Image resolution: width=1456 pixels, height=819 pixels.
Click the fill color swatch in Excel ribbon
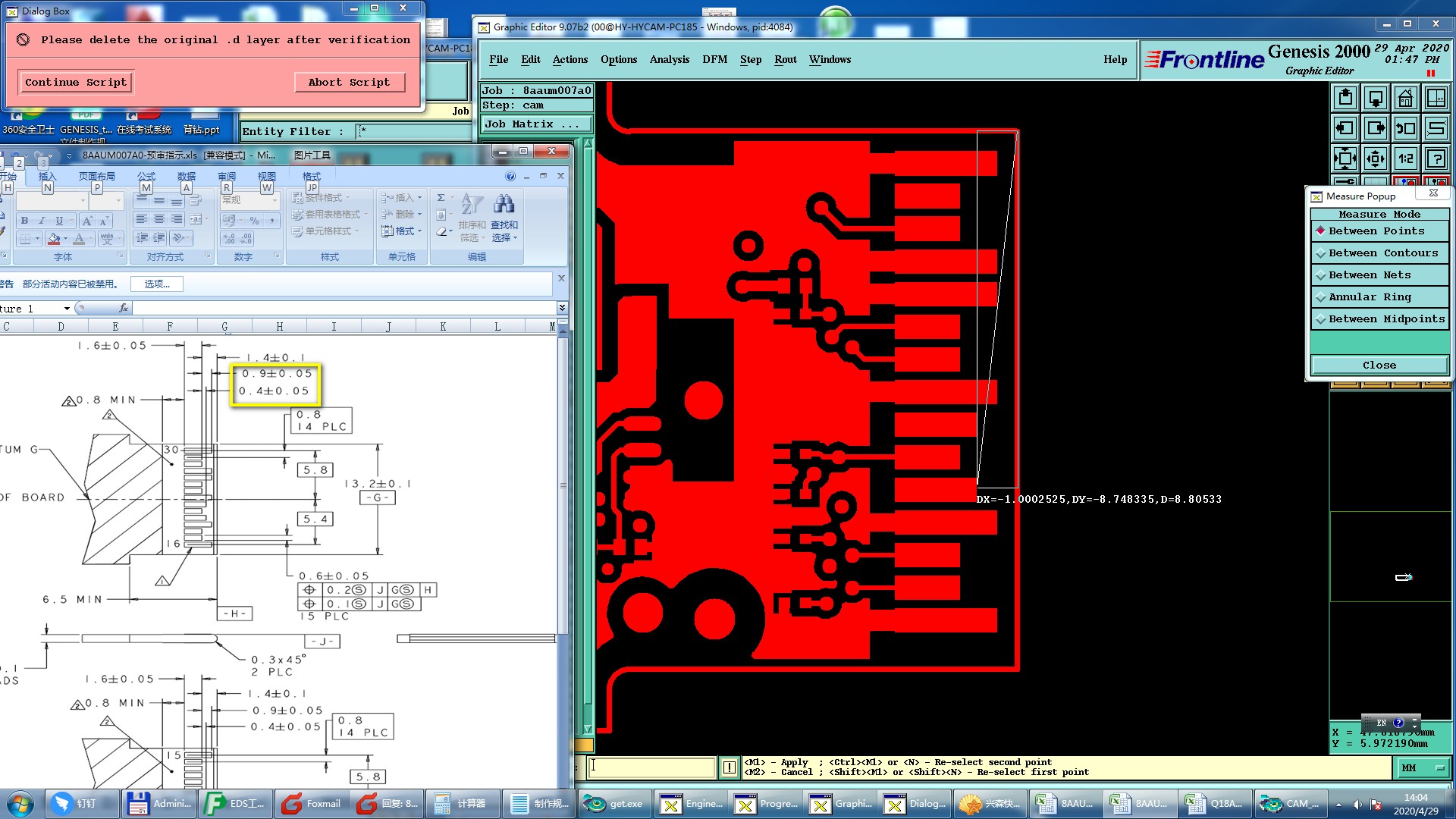(54, 240)
